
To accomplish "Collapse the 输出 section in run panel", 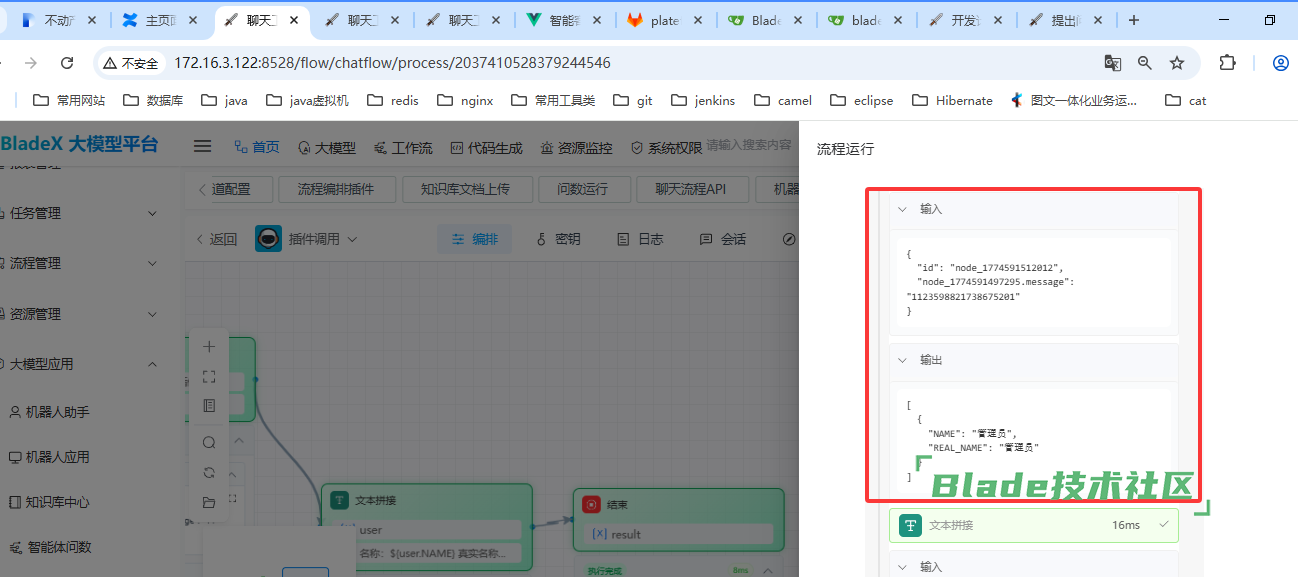I will 902,360.
